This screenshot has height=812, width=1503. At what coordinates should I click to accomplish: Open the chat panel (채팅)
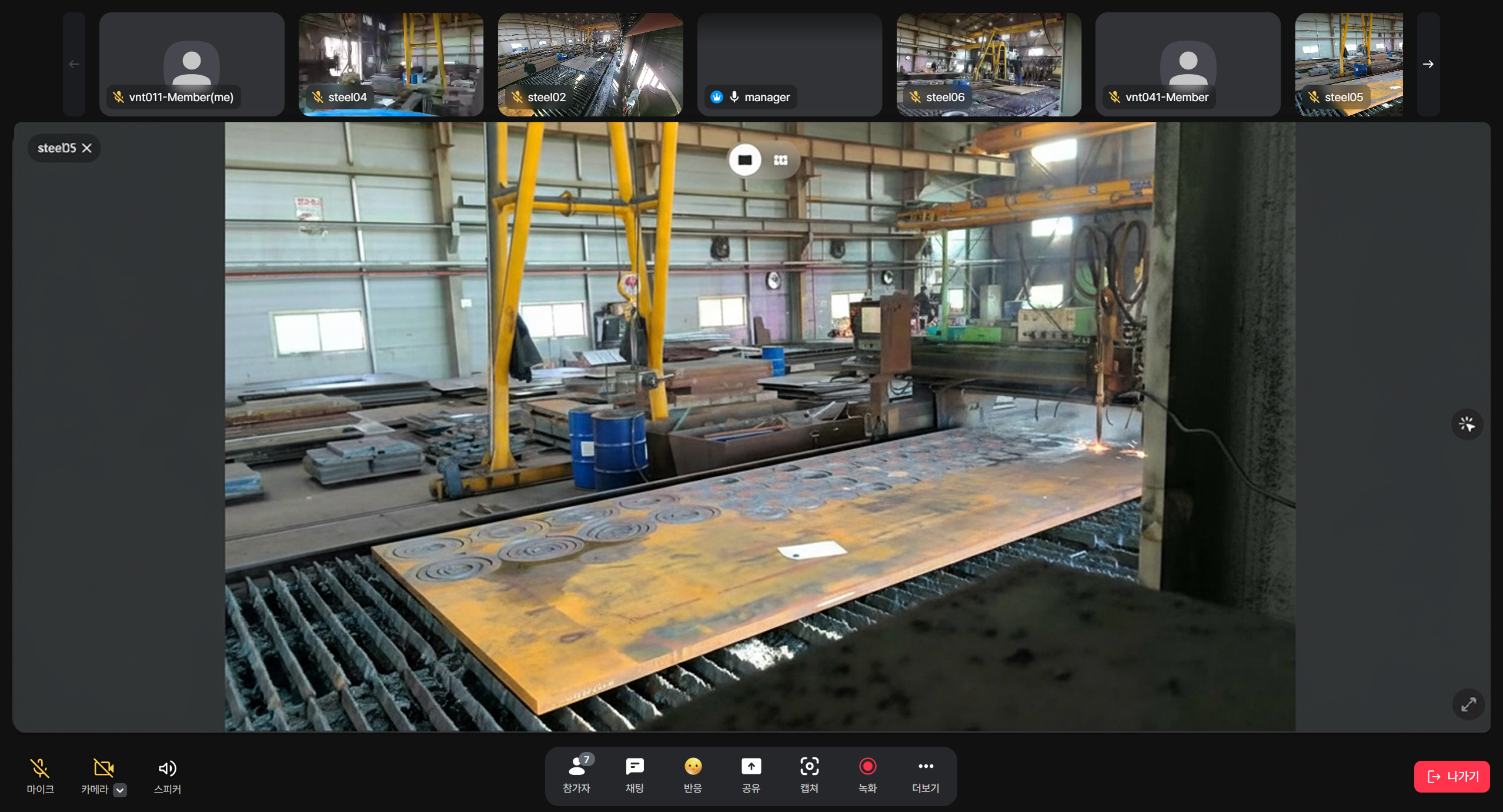tap(634, 775)
